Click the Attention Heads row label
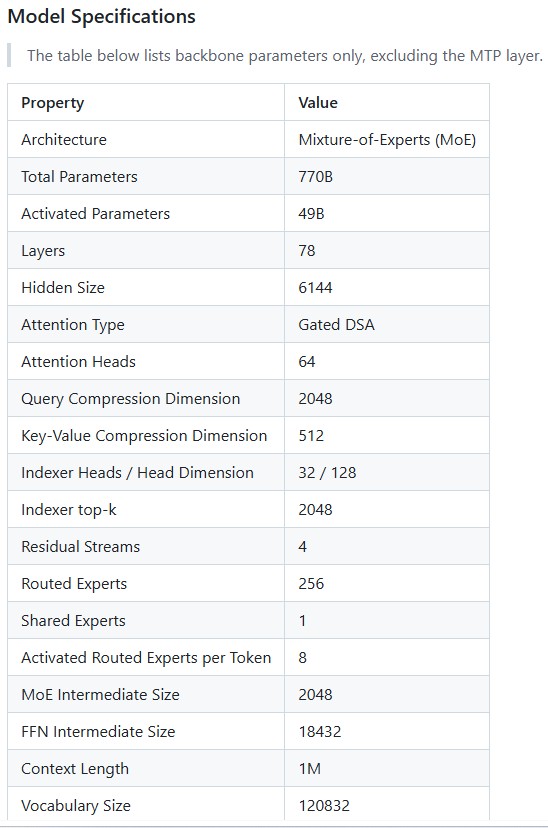 point(78,361)
